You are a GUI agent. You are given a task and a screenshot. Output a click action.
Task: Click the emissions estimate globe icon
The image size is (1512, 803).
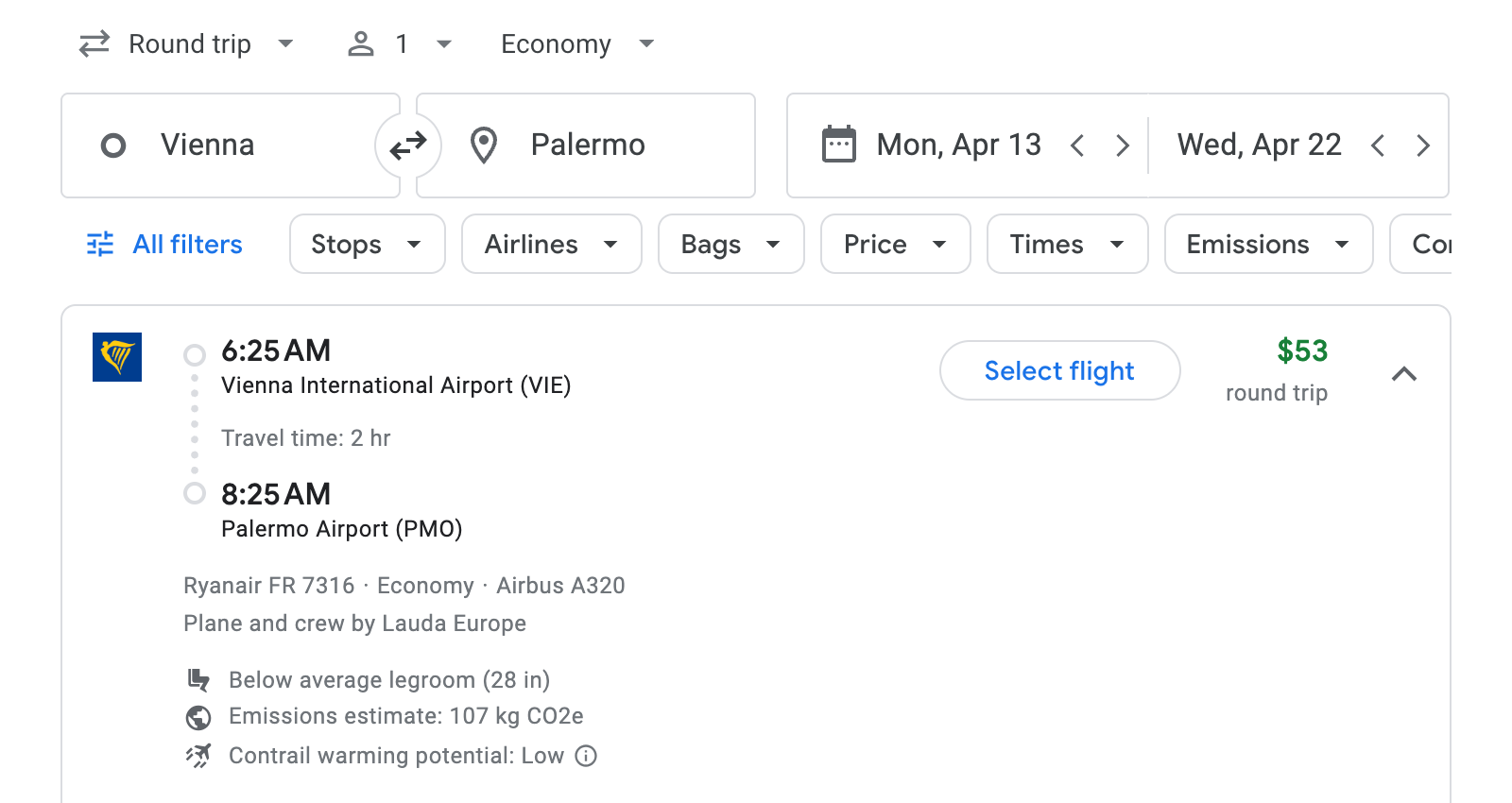pos(198,717)
